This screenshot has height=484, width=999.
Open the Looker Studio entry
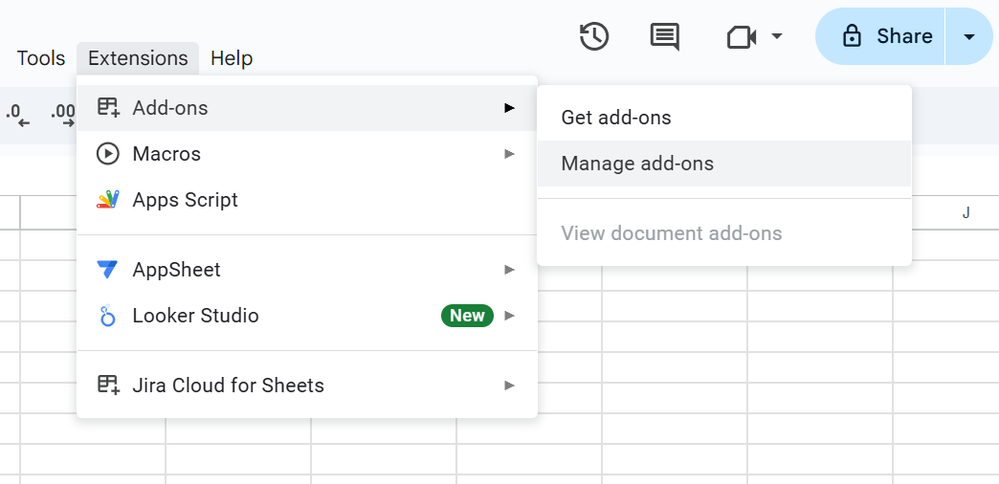pyautogui.click(x=307, y=315)
